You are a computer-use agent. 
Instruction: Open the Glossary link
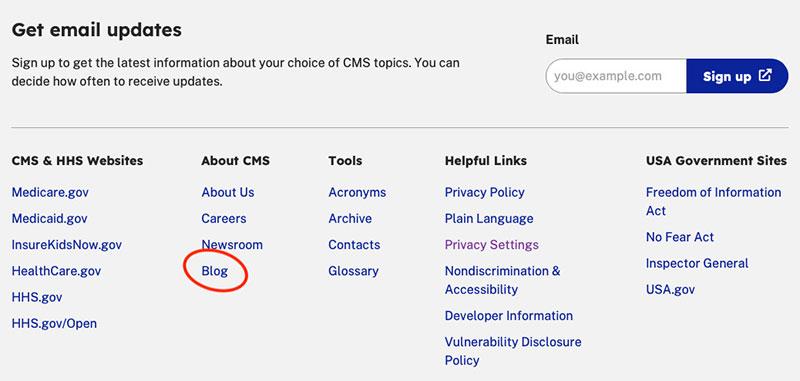pyautogui.click(x=354, y=271)
